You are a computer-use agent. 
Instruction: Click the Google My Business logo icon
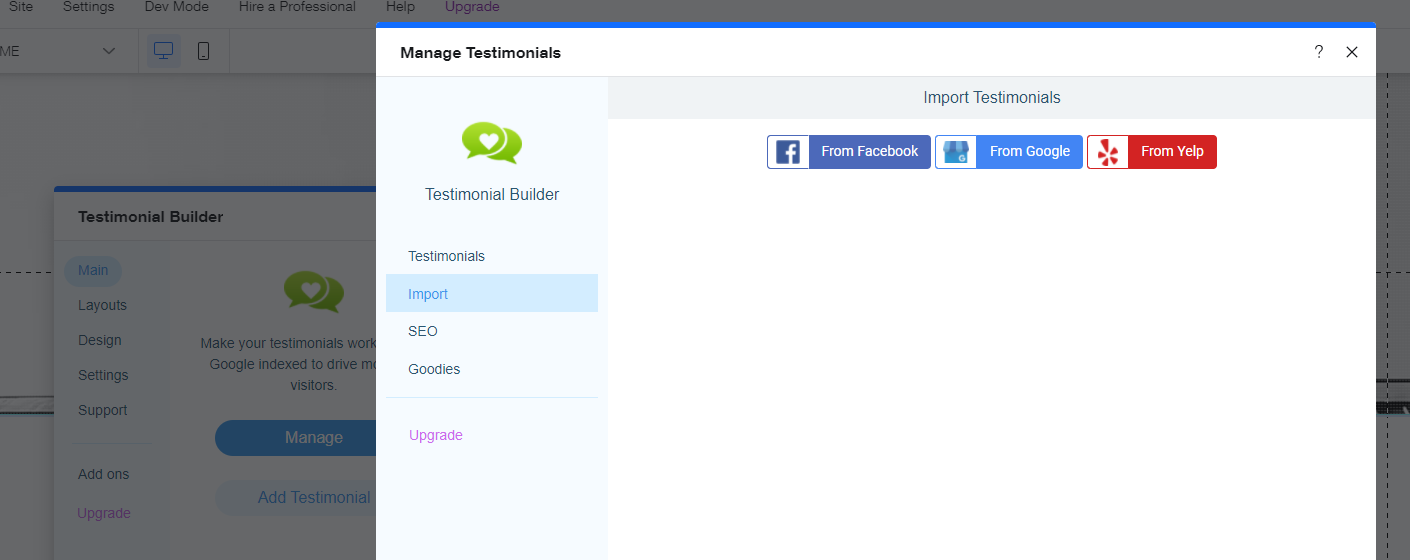click(x=956, y=152)
